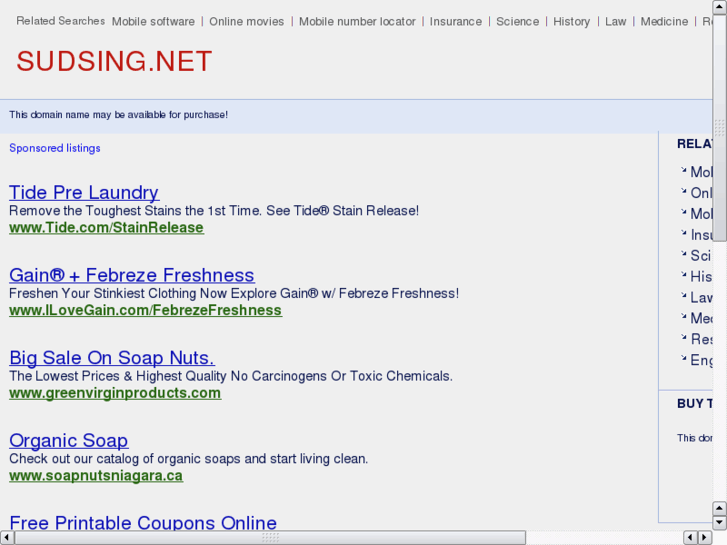
Task: Select the History link in top bar
Action: point(572,22)
